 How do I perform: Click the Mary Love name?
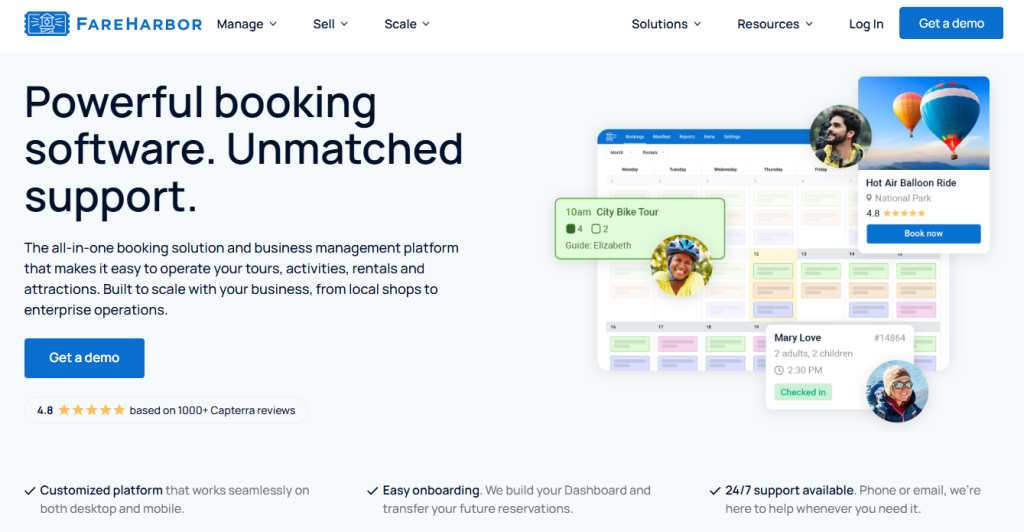point(797,337)
